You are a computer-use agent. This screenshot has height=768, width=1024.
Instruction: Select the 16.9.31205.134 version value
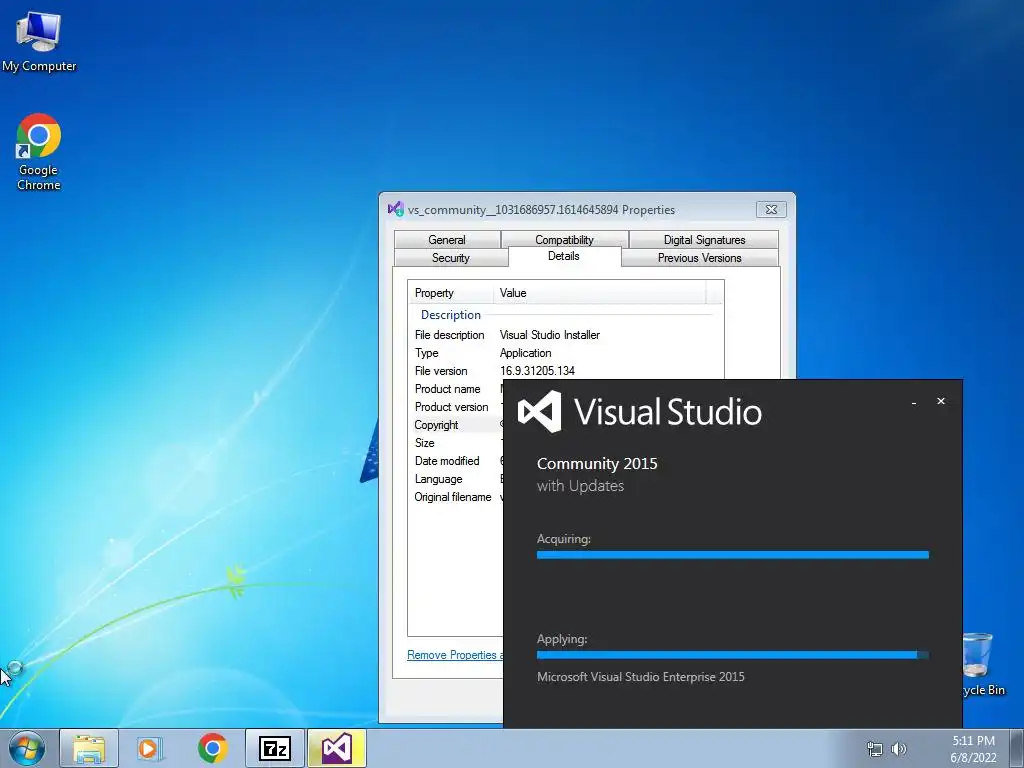(537, 371)
